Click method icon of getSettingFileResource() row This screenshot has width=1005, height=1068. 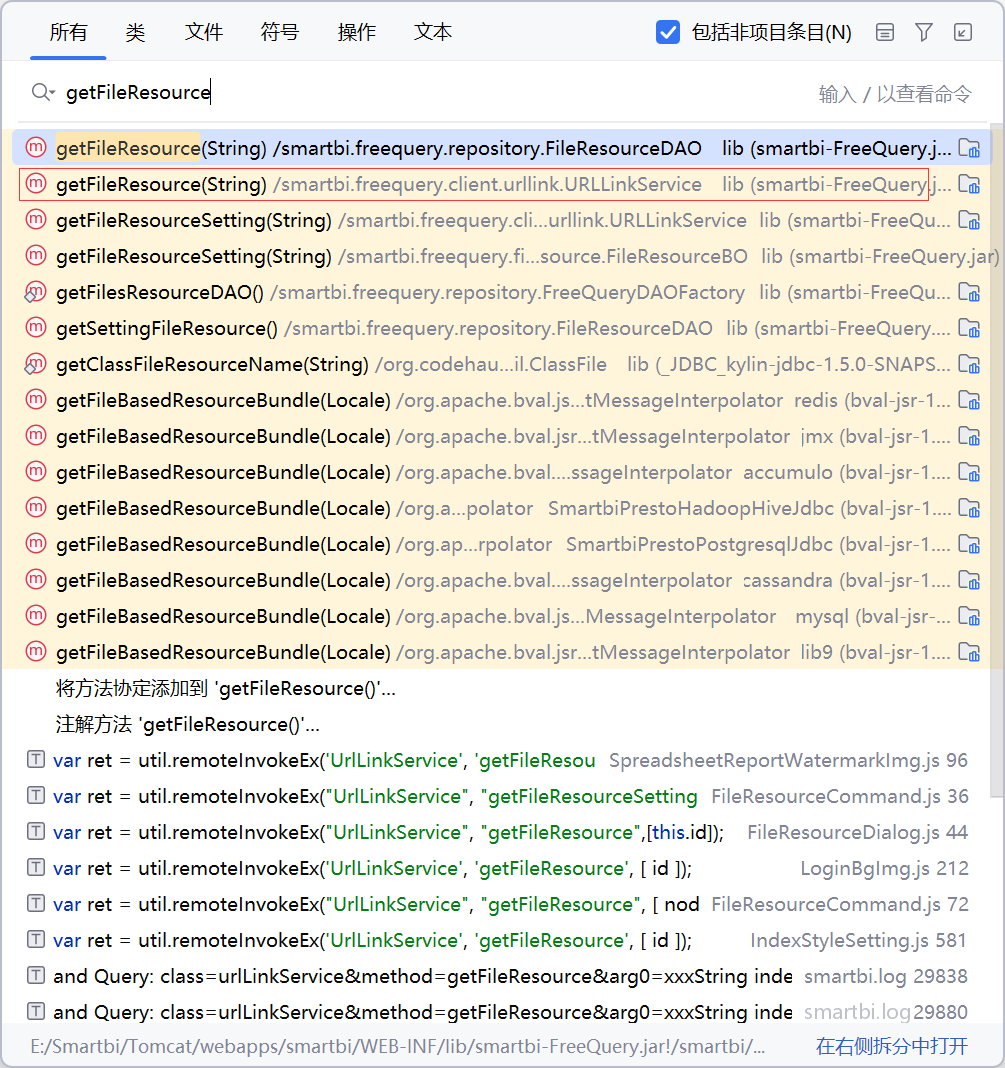[35, 328]
